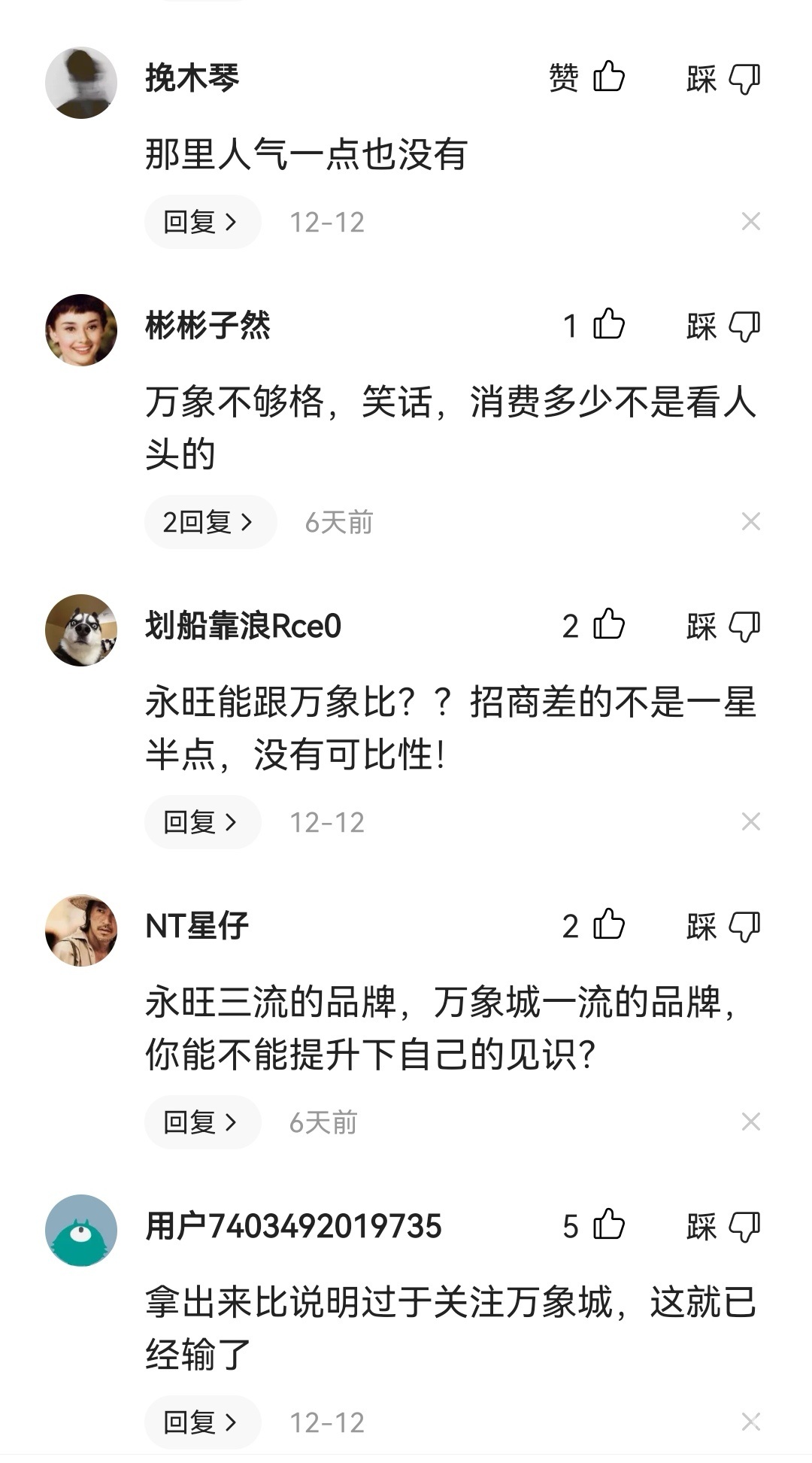The width and height of the screenshot is (812, 1463).
Task: Thumbs-up 彬彬子然's comment
Action: (x=608, y=325)
